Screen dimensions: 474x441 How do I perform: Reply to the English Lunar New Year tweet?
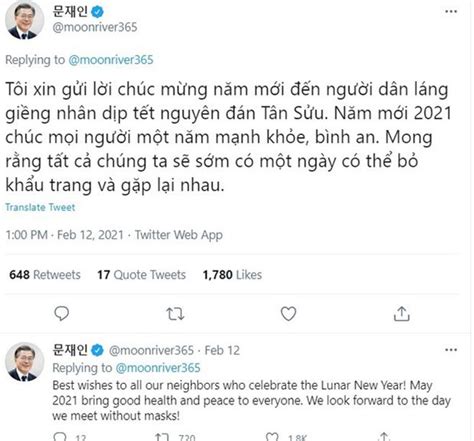(x=60, y=436)
